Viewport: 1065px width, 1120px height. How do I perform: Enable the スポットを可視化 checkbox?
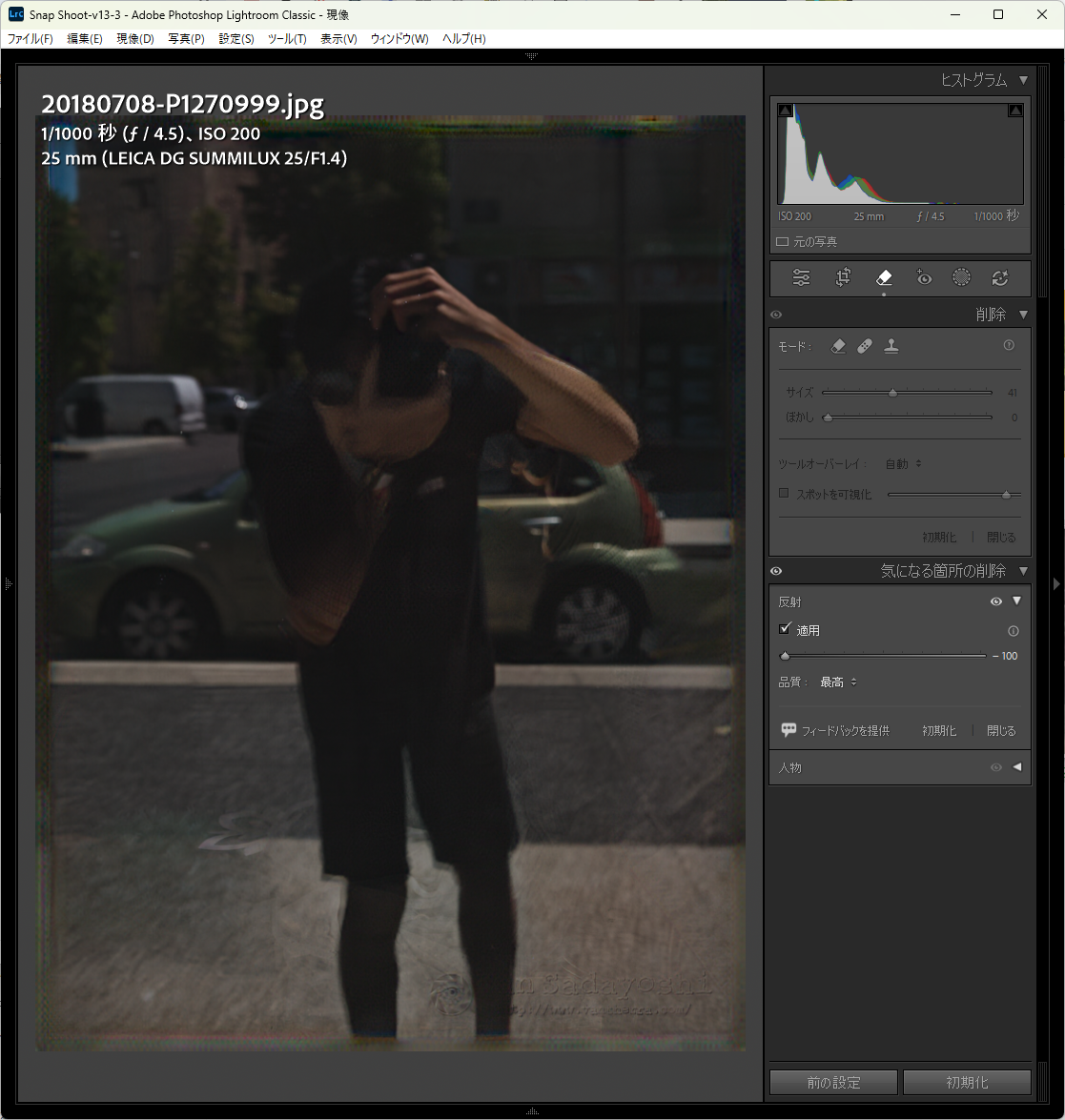[x=784, y=494]
